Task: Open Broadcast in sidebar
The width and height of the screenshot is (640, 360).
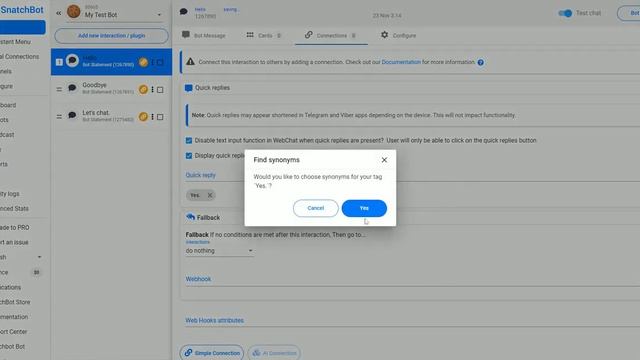Action: pos(7,135)
